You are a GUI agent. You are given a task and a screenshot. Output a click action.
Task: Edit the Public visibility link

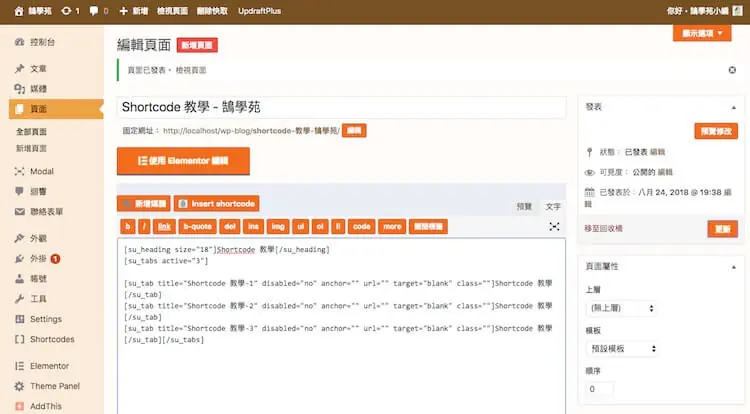point(665,172)
